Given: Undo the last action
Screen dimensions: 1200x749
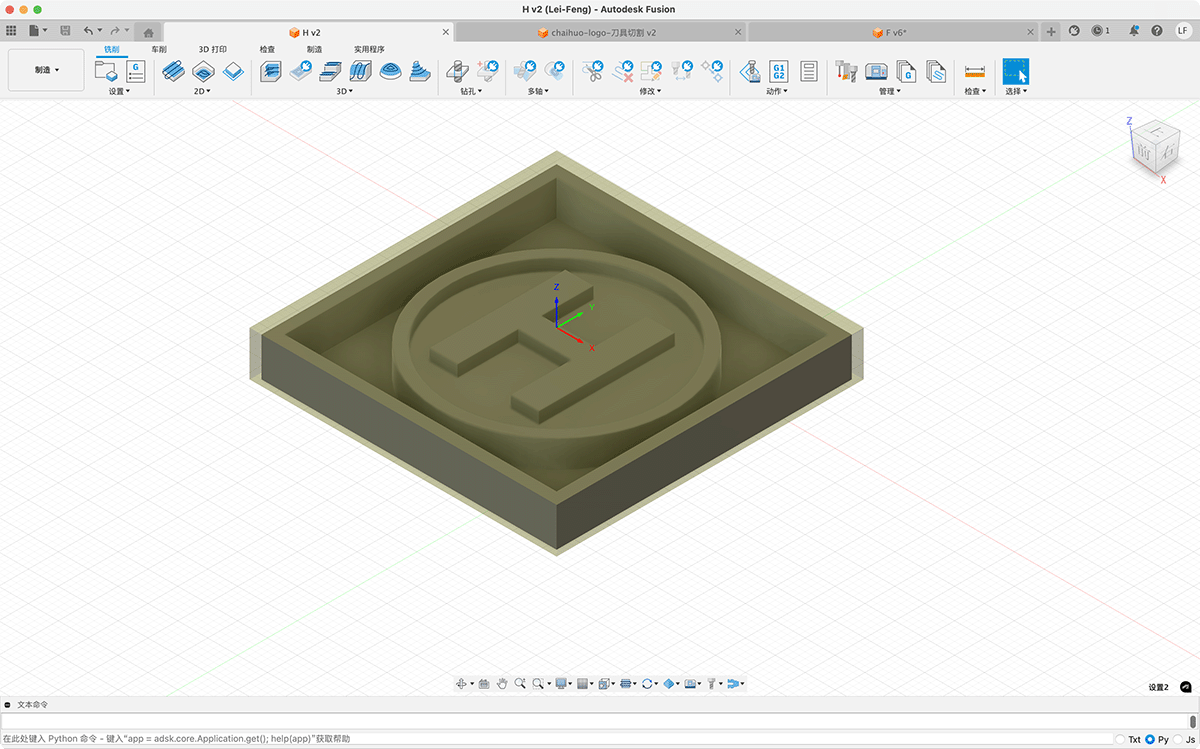Looking at the screenshot, I should point(89,31).
